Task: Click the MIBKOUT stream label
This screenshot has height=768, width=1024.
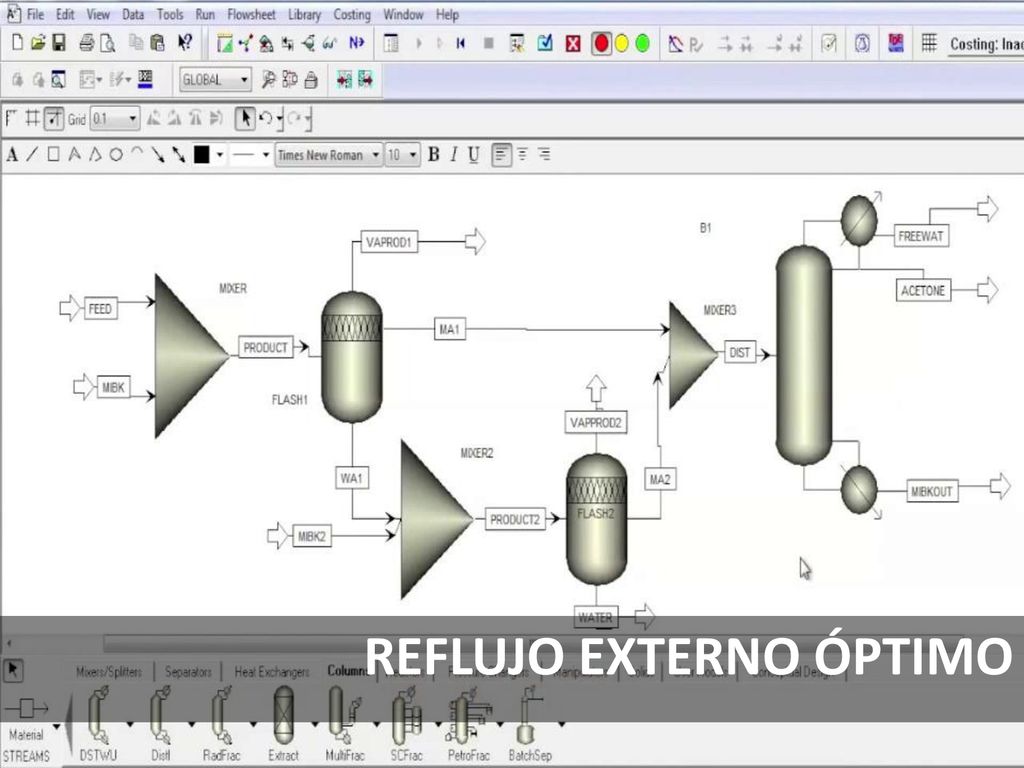Action: (932, 491)
